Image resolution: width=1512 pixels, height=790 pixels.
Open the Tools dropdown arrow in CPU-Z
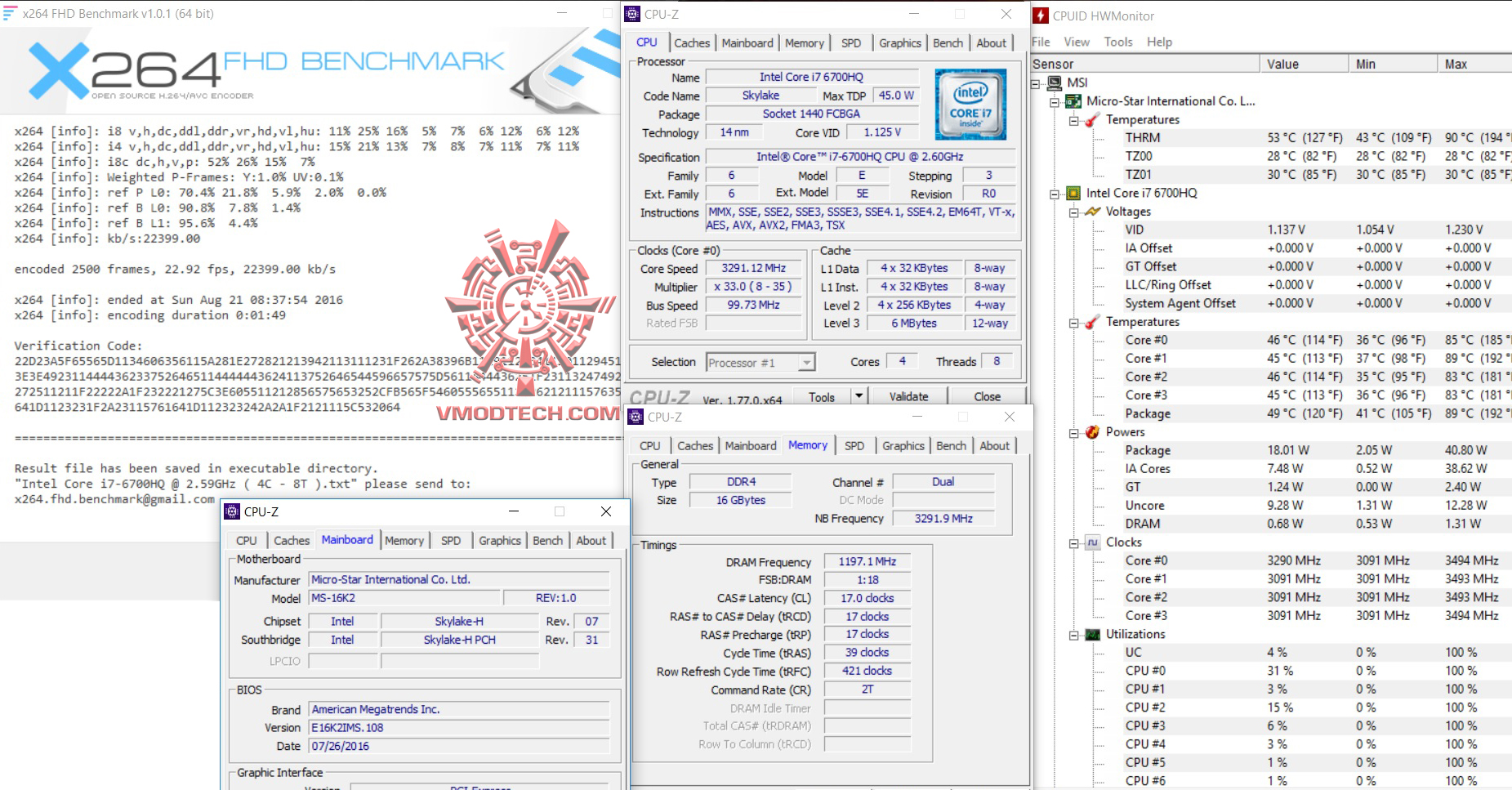[x=859, y=396]
